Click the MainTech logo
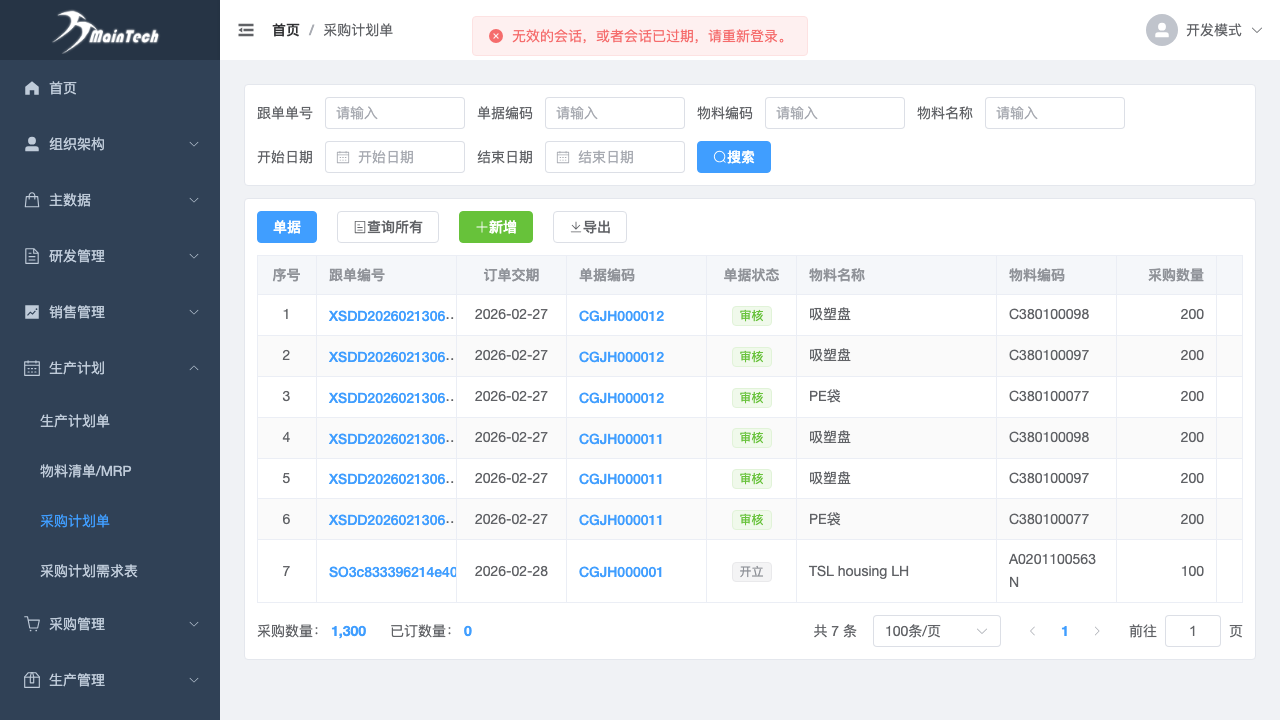 pos(108,31)
